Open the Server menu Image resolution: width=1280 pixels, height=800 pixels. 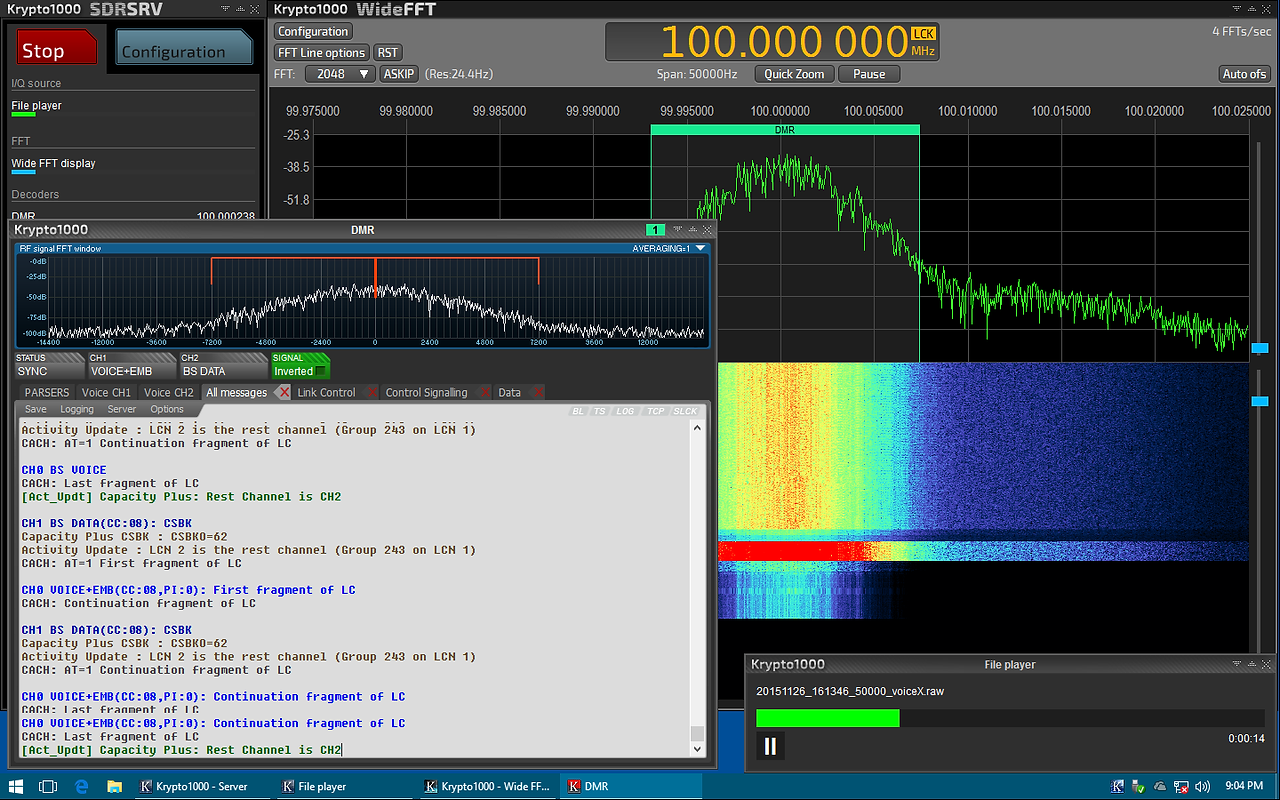(x=122, y=409)
